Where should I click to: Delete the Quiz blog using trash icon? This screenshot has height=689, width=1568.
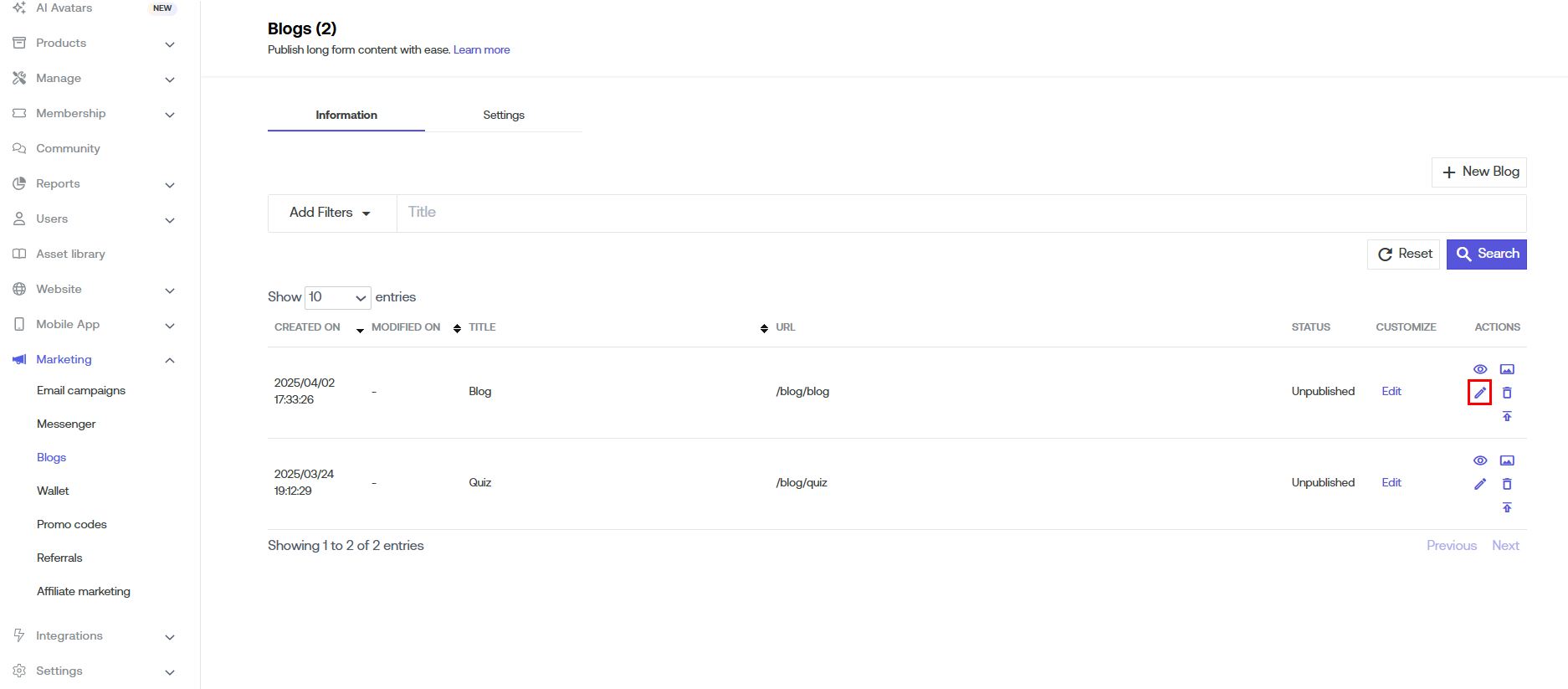tap(1507, 484)
